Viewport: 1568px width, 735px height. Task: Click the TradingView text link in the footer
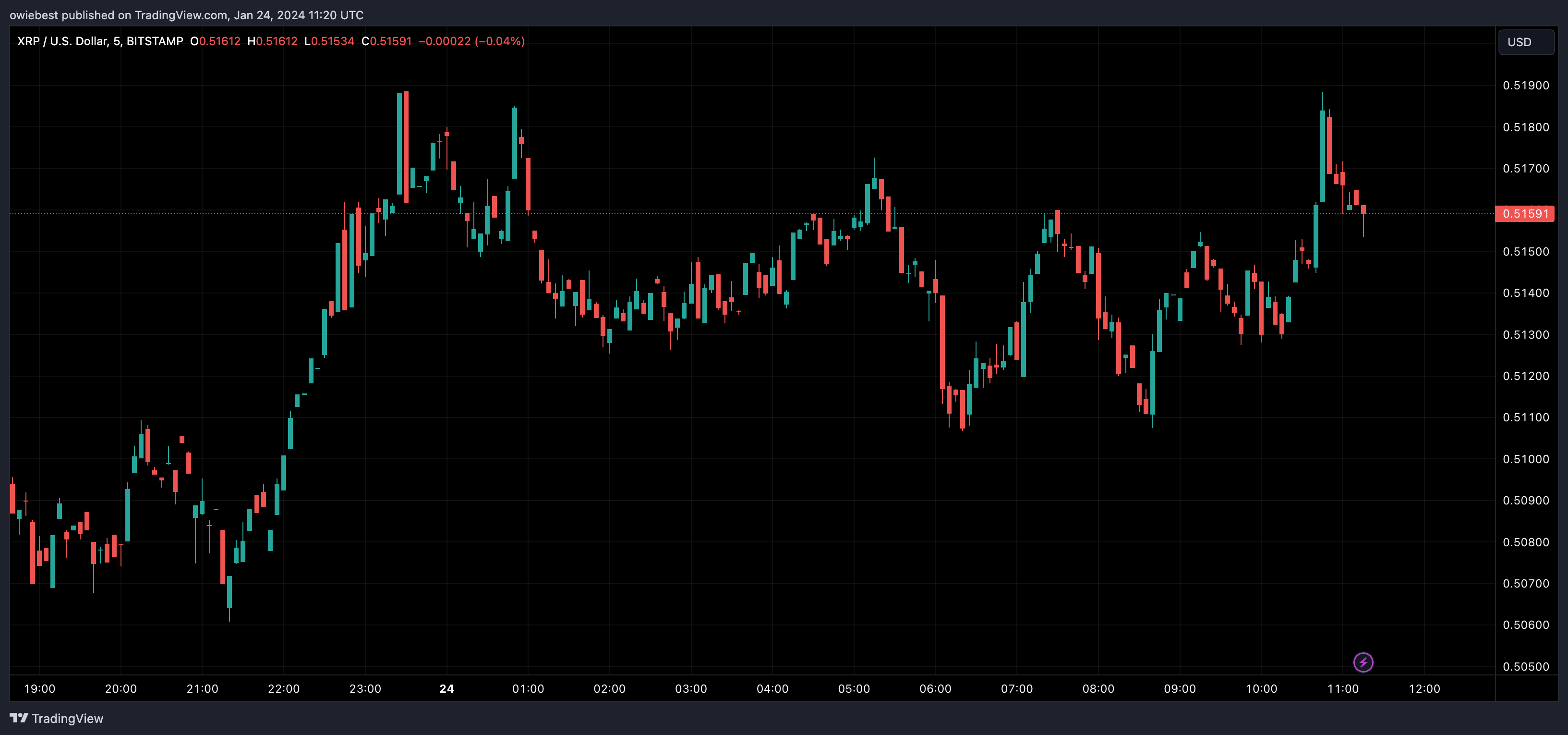point(67,719)
